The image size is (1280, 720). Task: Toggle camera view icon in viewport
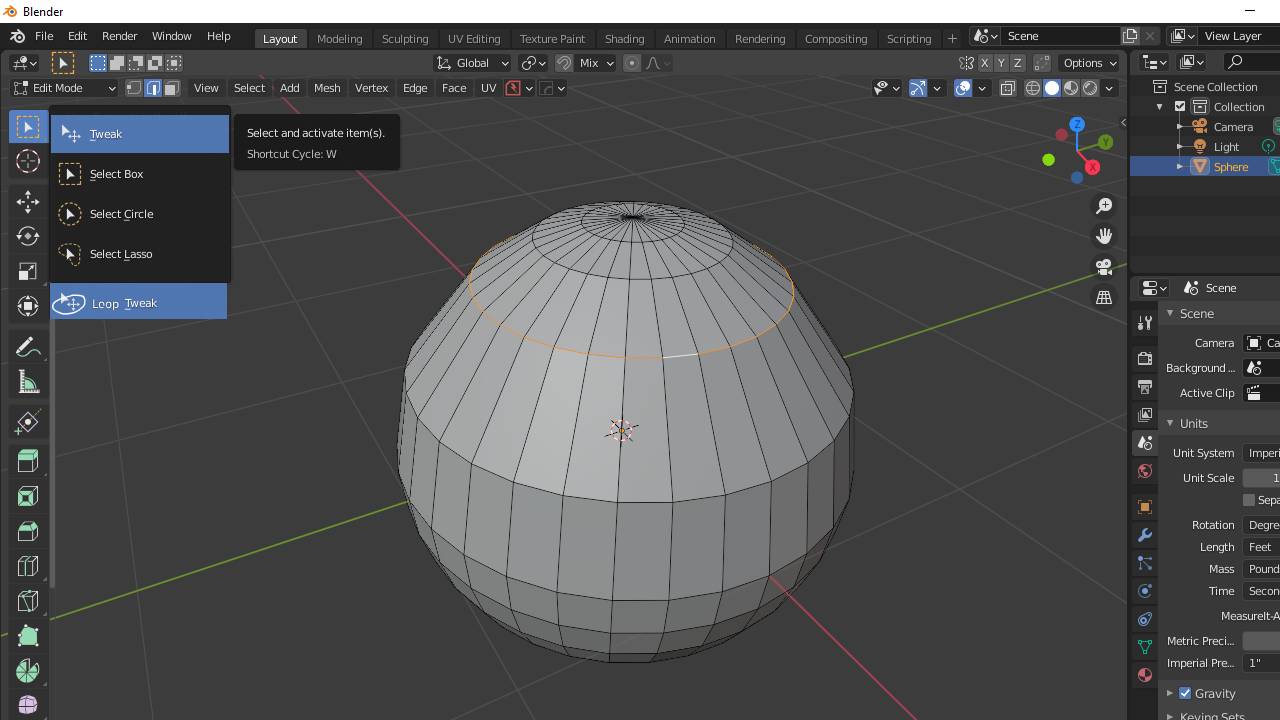pyautogui.click(x=1104, y=267)
